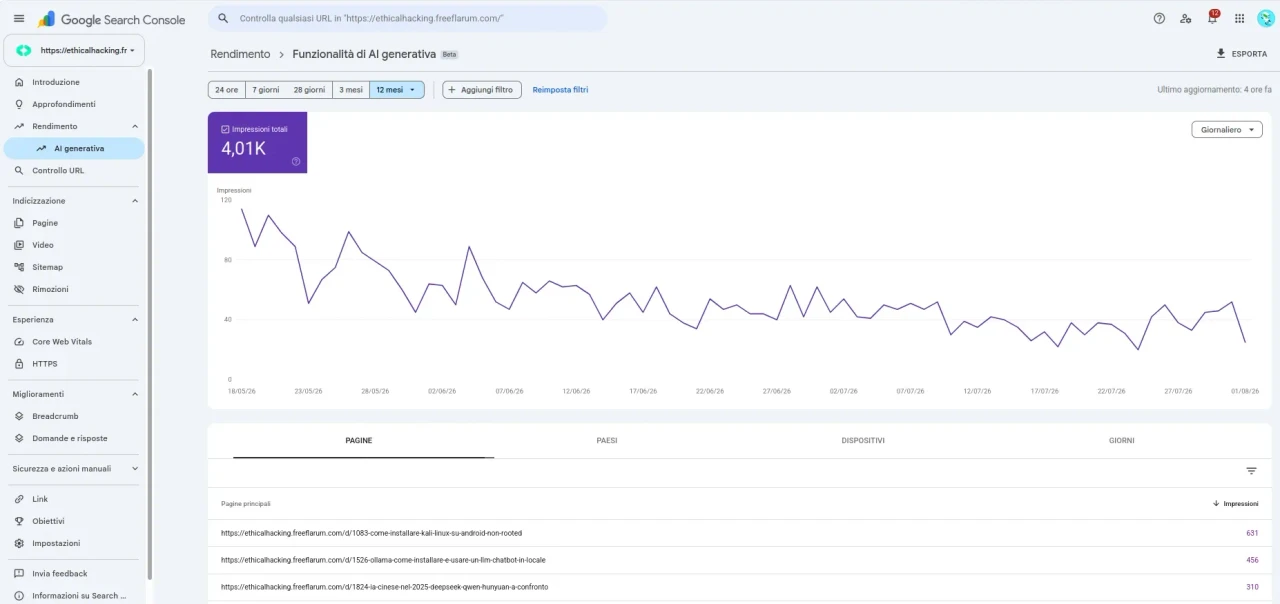
Task: Open Introduzione in the sidebar
Action: click(72, 82)
